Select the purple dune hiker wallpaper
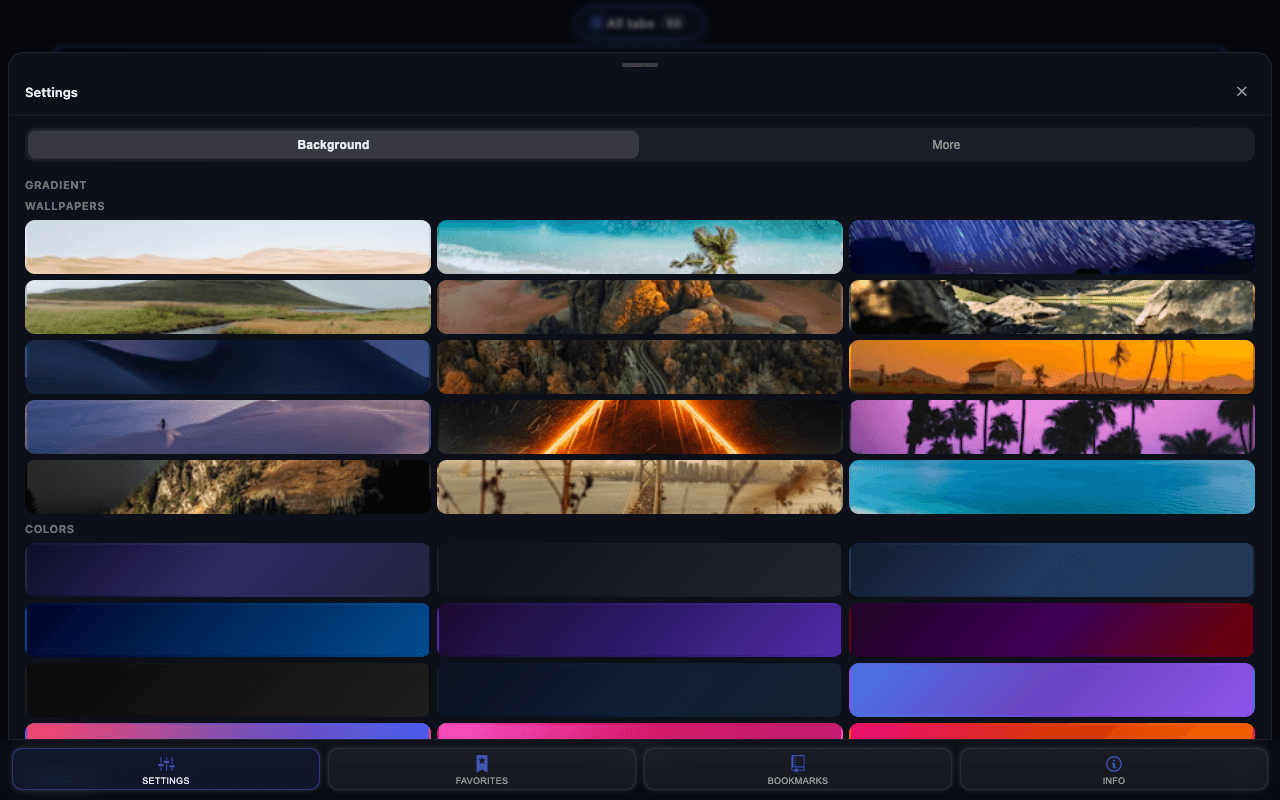 click(x=228, y=427)
